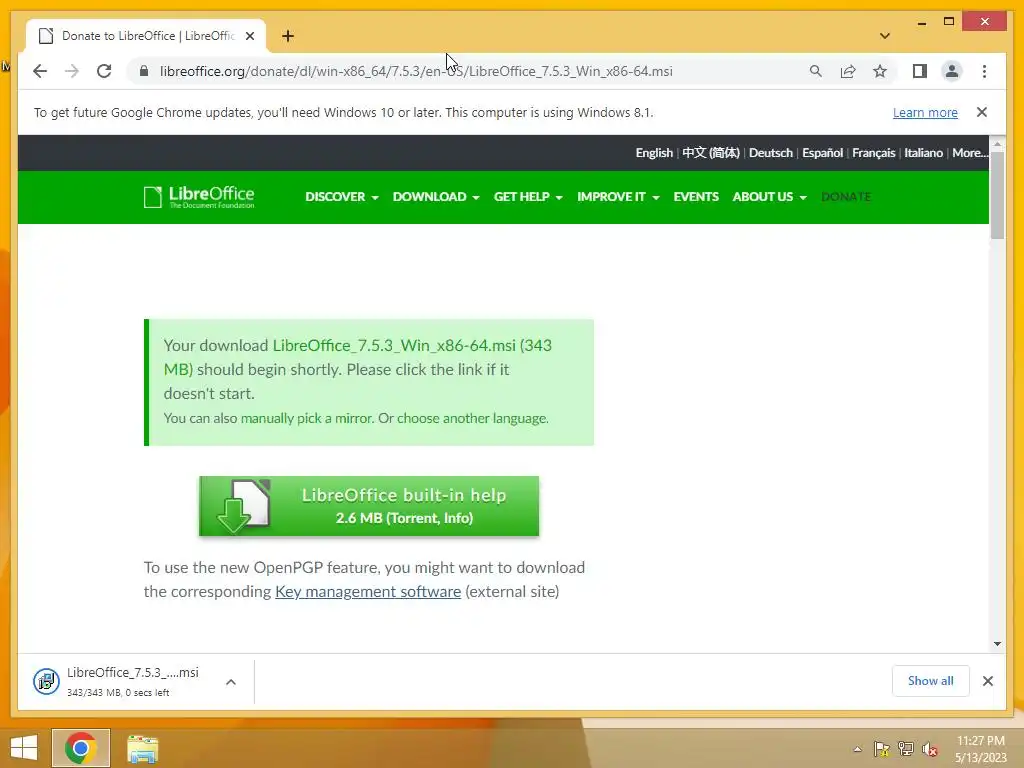Open the EVENTS page
Image resolution: width=1024 pixels, height=768 pixels.
696,197
